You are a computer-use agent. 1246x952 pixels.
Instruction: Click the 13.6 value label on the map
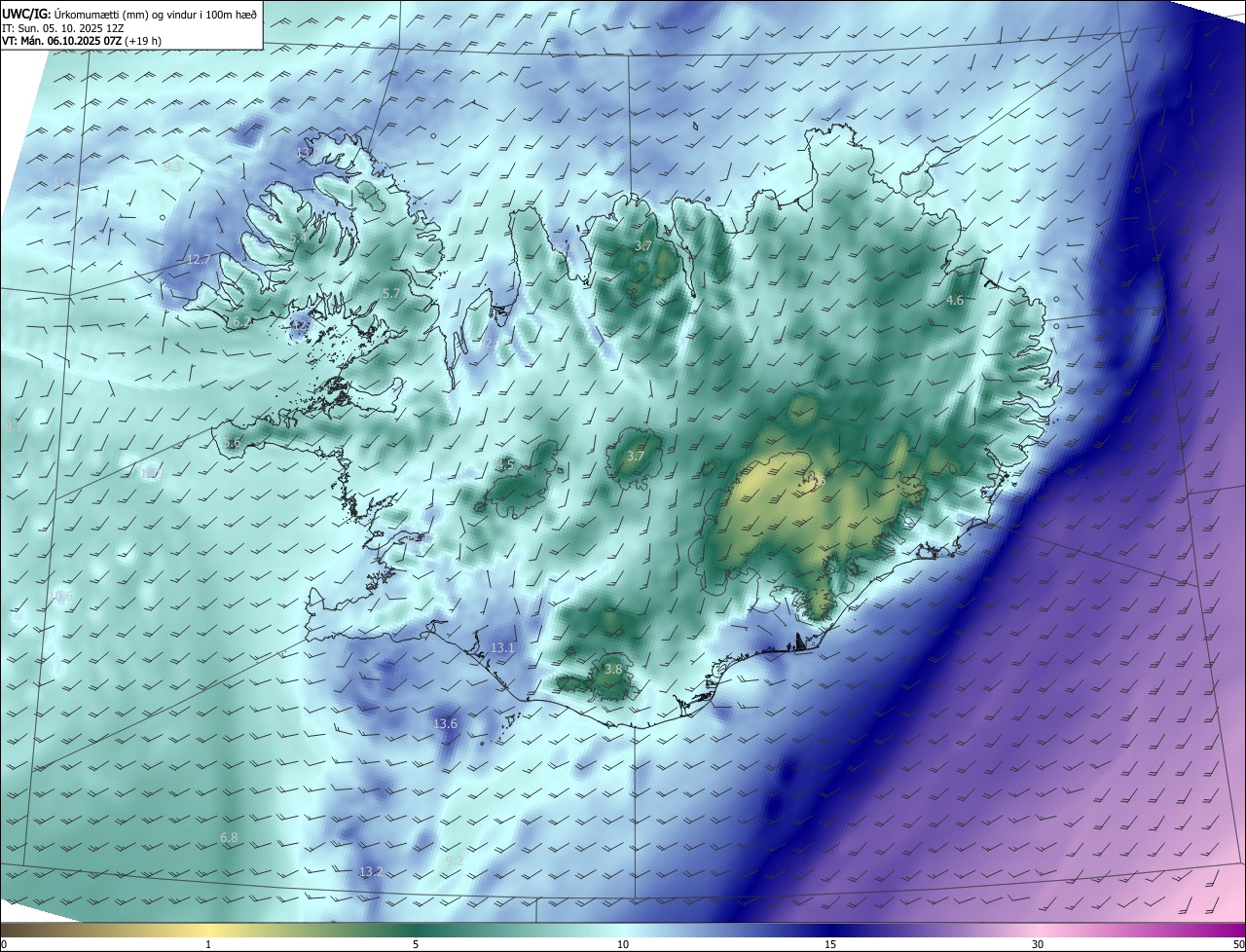click(445, 724)
